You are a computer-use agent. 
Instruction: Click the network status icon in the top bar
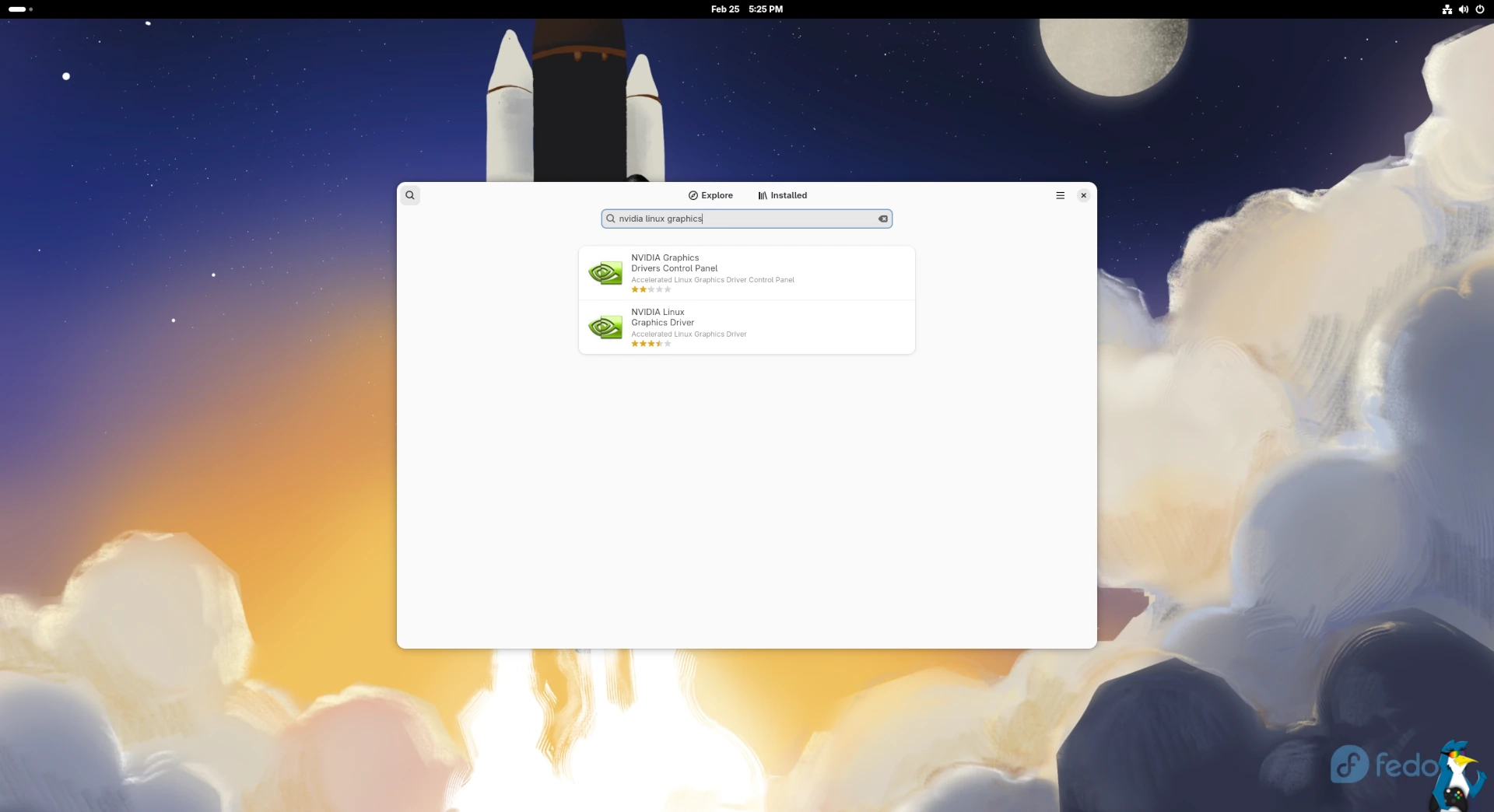pos(1447,9)
